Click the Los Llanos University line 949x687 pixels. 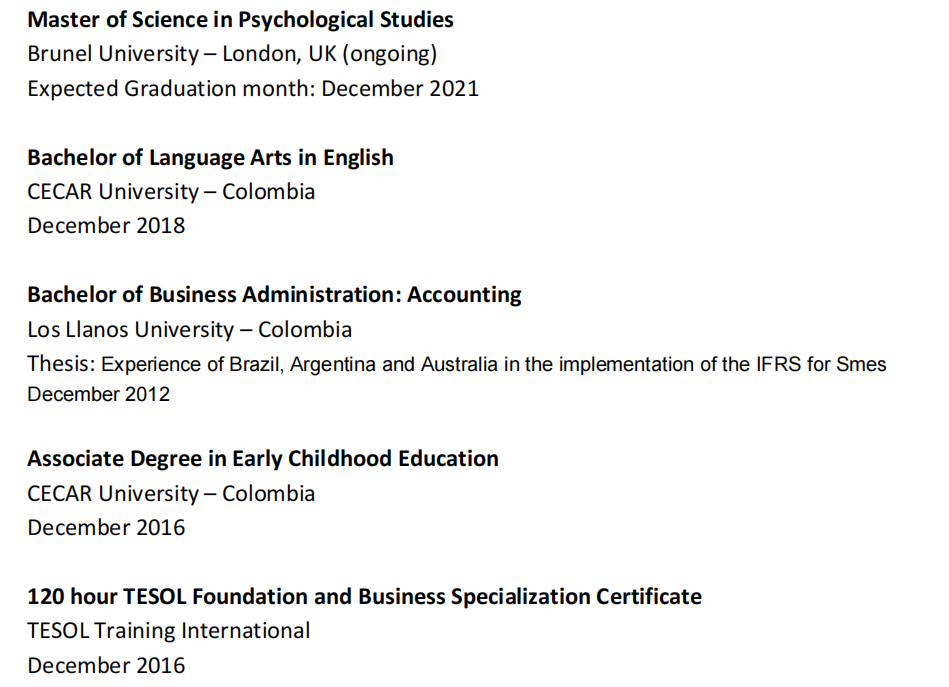[189, 329]
